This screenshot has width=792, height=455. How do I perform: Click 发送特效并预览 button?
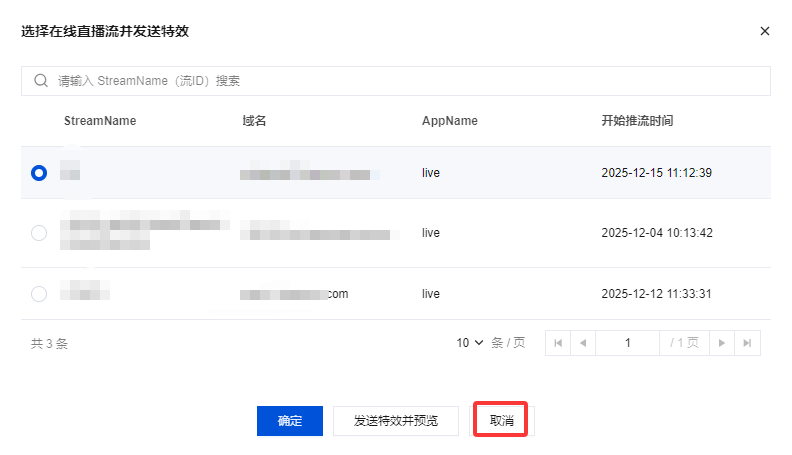(x=397, y=421)
